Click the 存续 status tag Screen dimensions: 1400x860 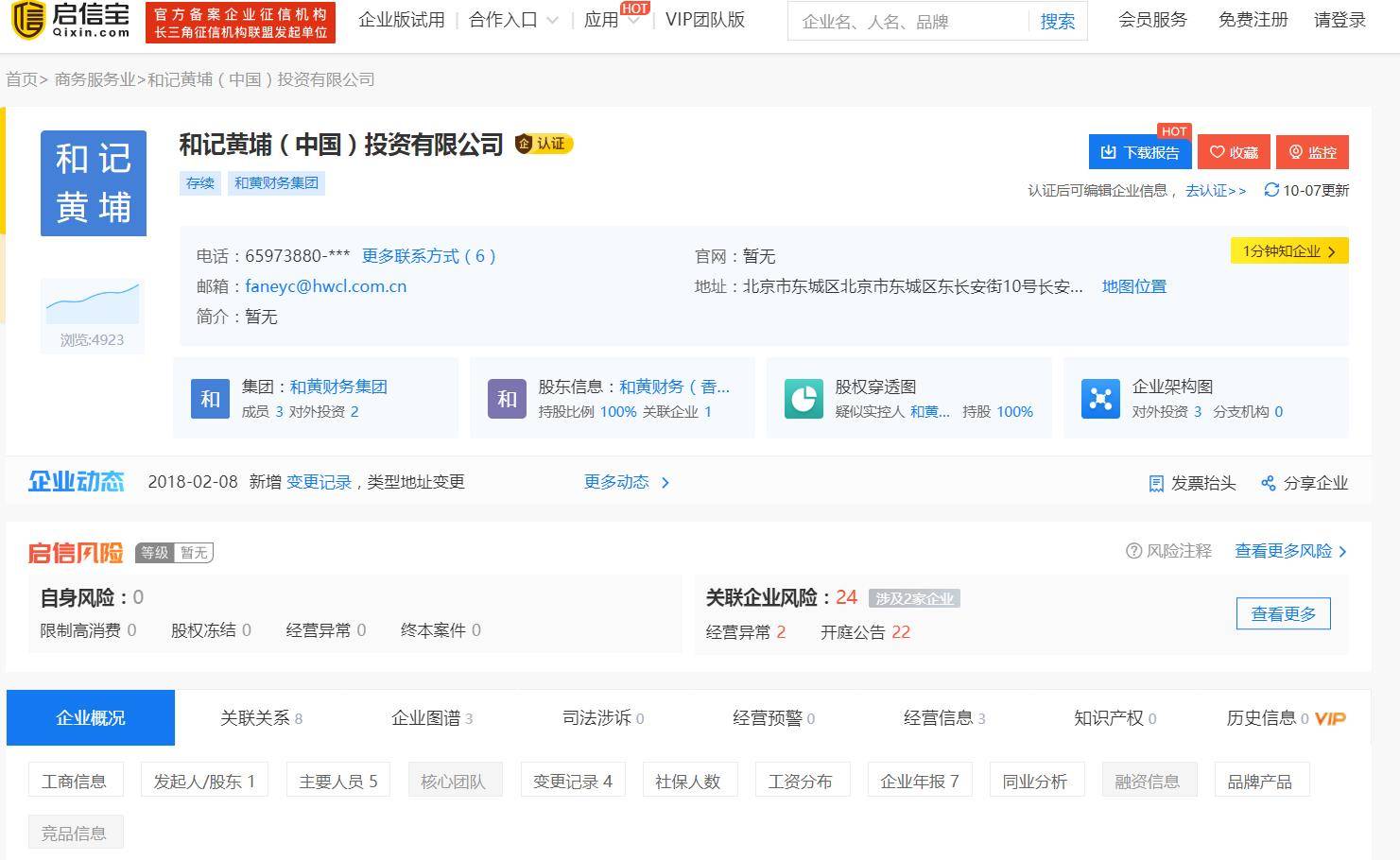(200, 183)
